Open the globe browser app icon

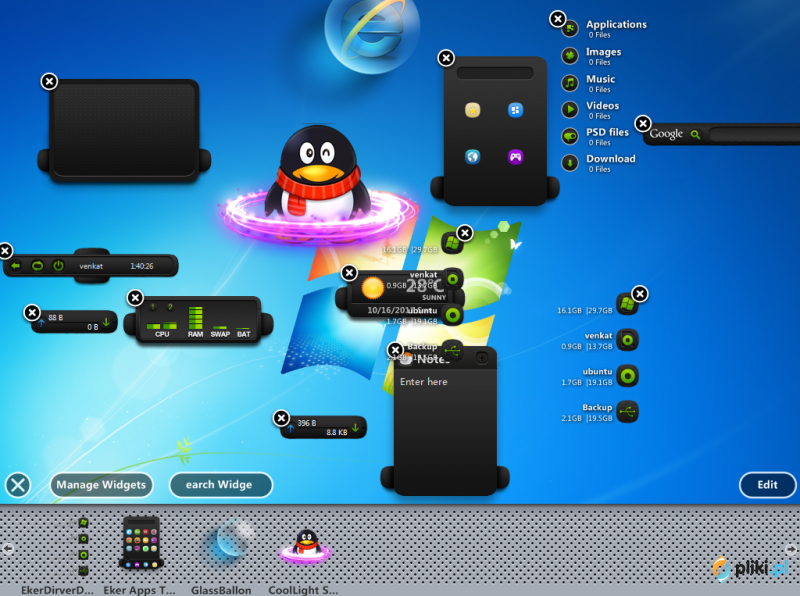tap(472, 157)
